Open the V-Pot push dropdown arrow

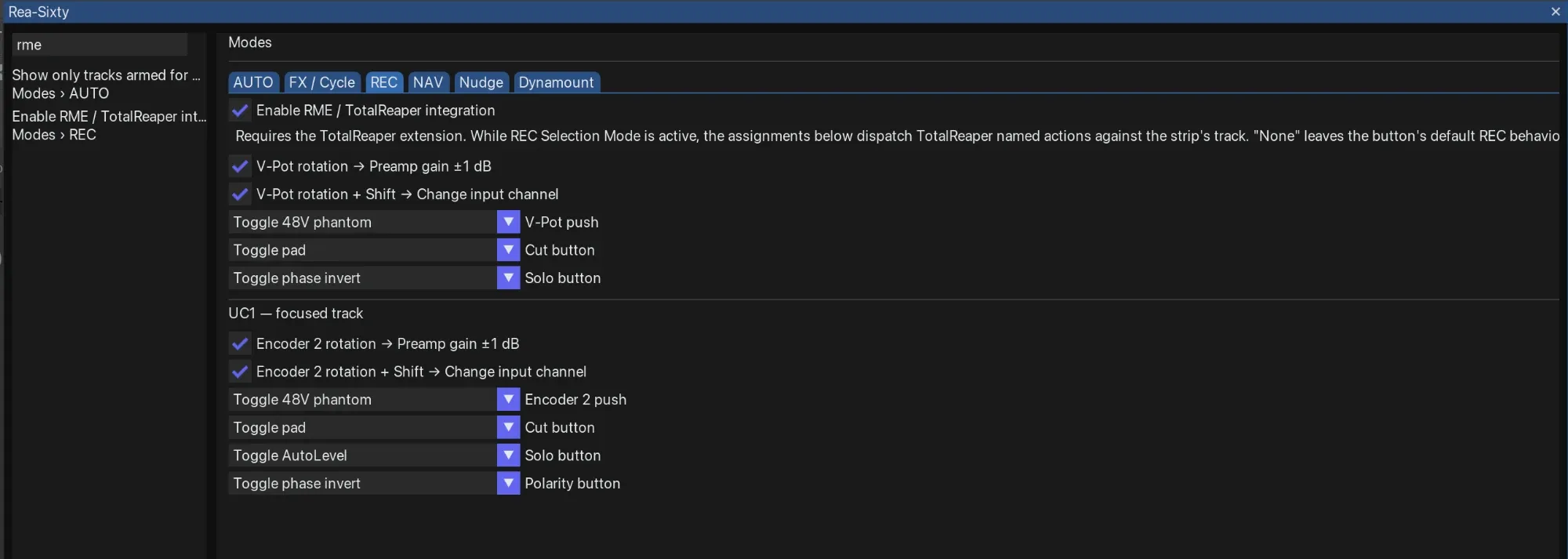coord(508,222)
